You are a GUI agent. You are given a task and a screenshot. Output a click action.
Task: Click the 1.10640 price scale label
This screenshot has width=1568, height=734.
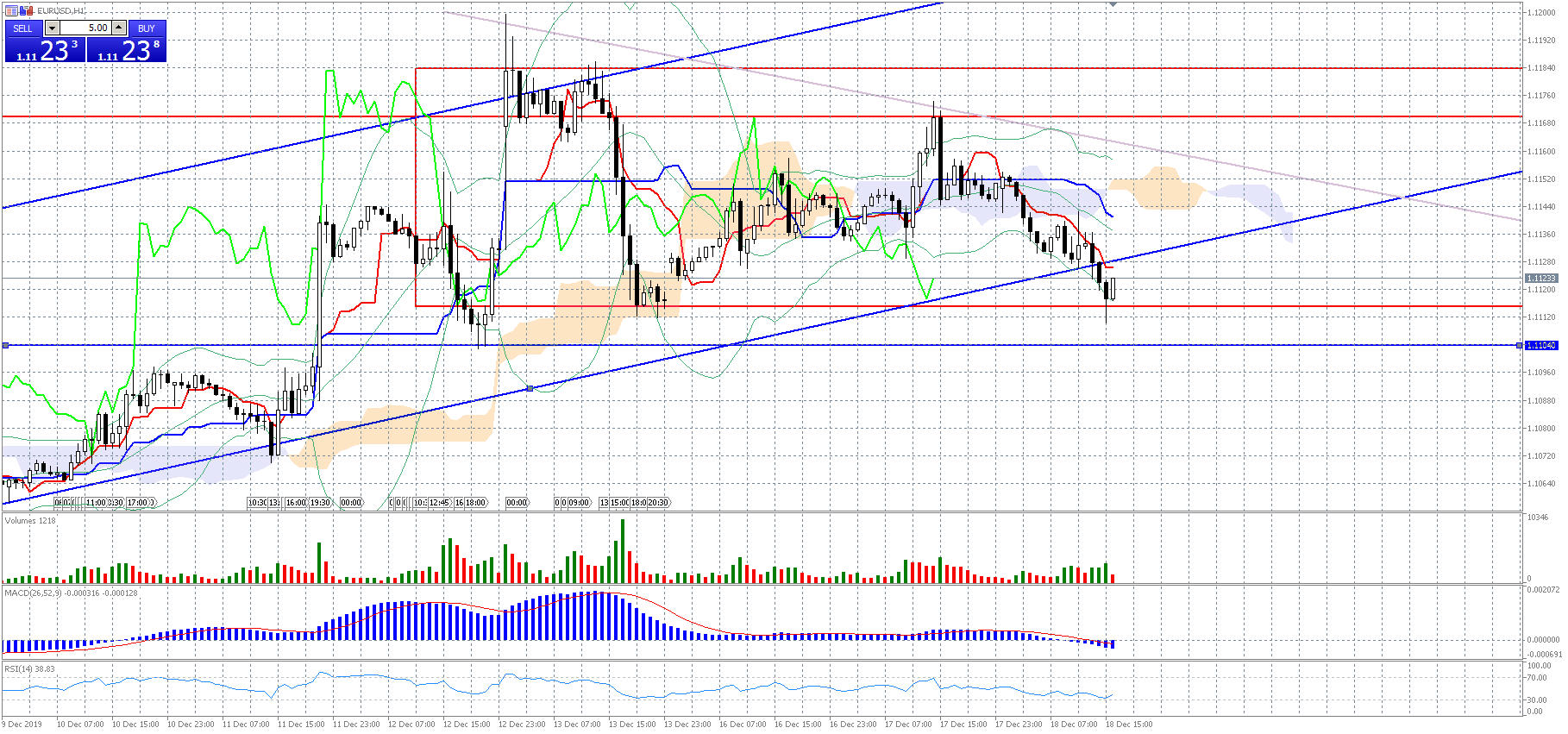tap(1541, 483)
